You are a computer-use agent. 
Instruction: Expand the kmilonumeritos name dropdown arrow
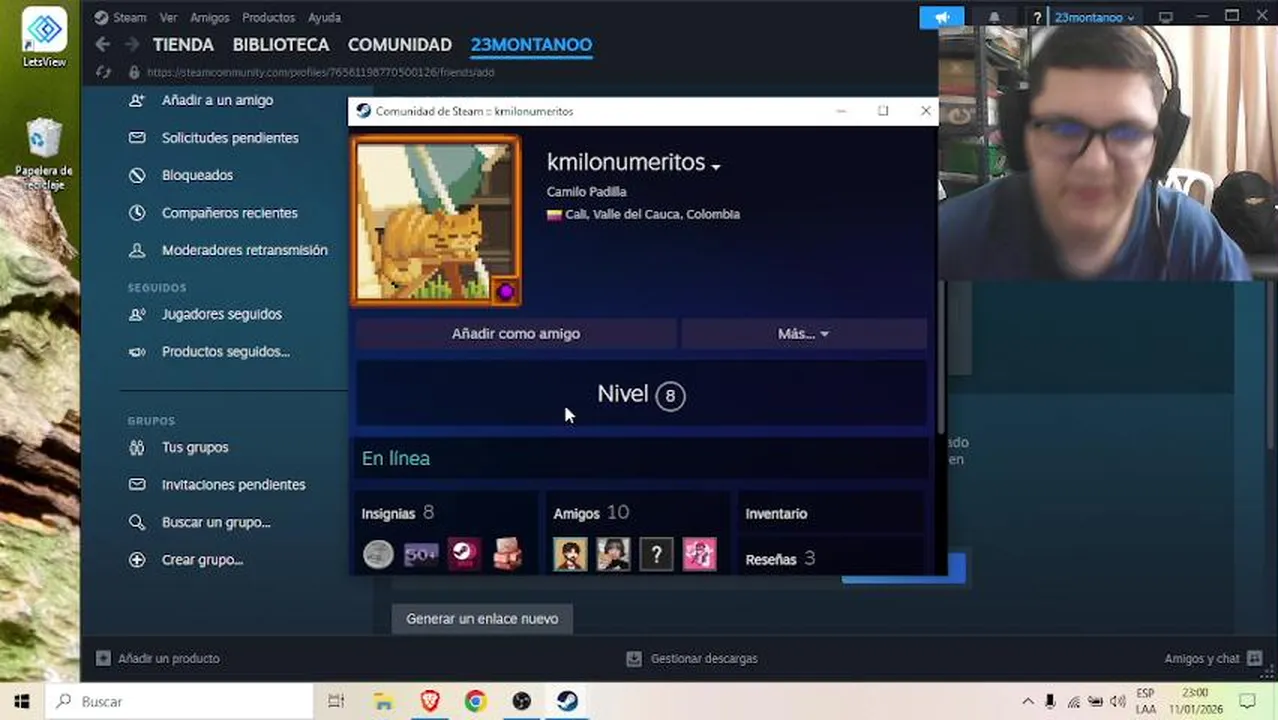pos(716,166)
